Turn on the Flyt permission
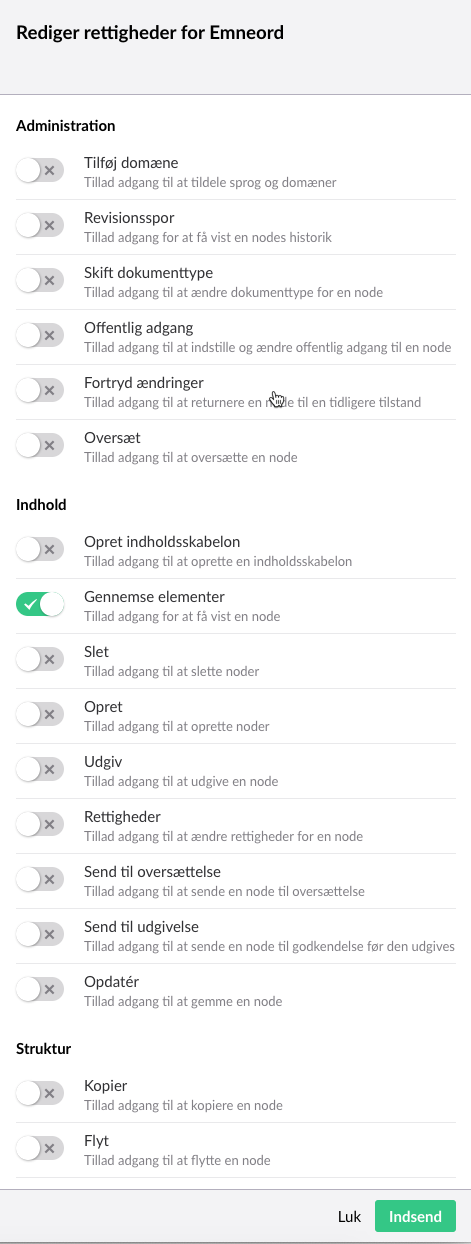The height and width of the screenshot is (1244, 471). point(40,1149)
